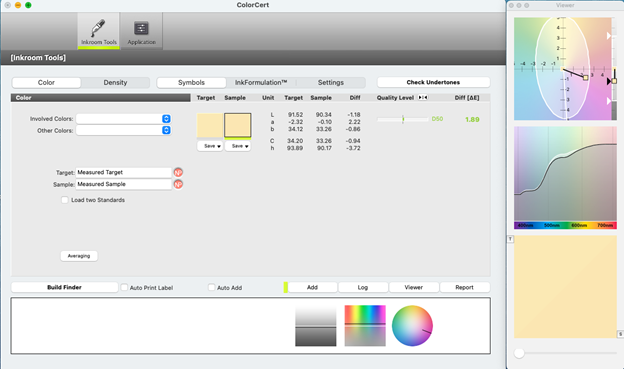Click the Viewer button

click(414, 287)
